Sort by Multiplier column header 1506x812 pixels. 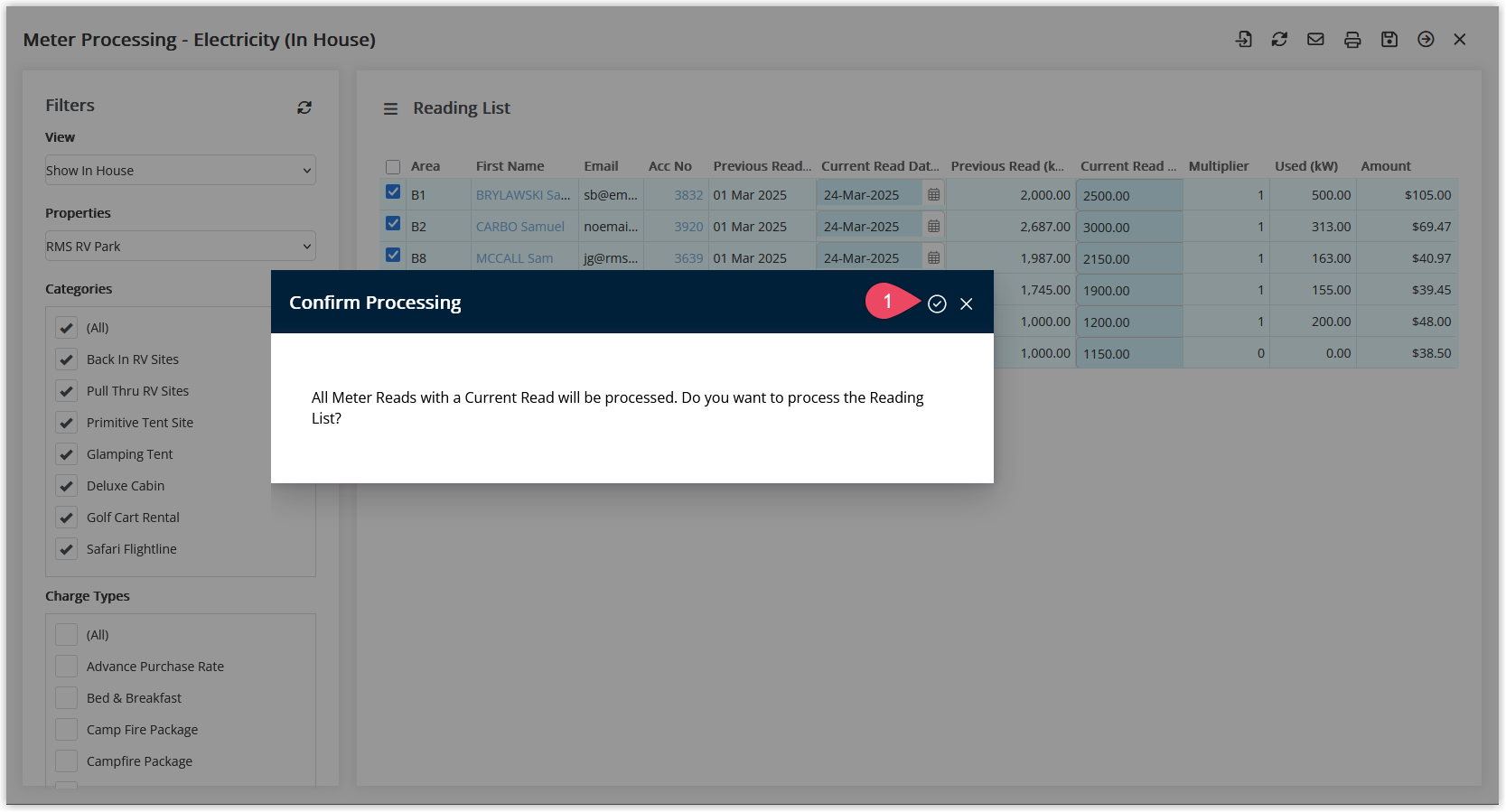1219,166
